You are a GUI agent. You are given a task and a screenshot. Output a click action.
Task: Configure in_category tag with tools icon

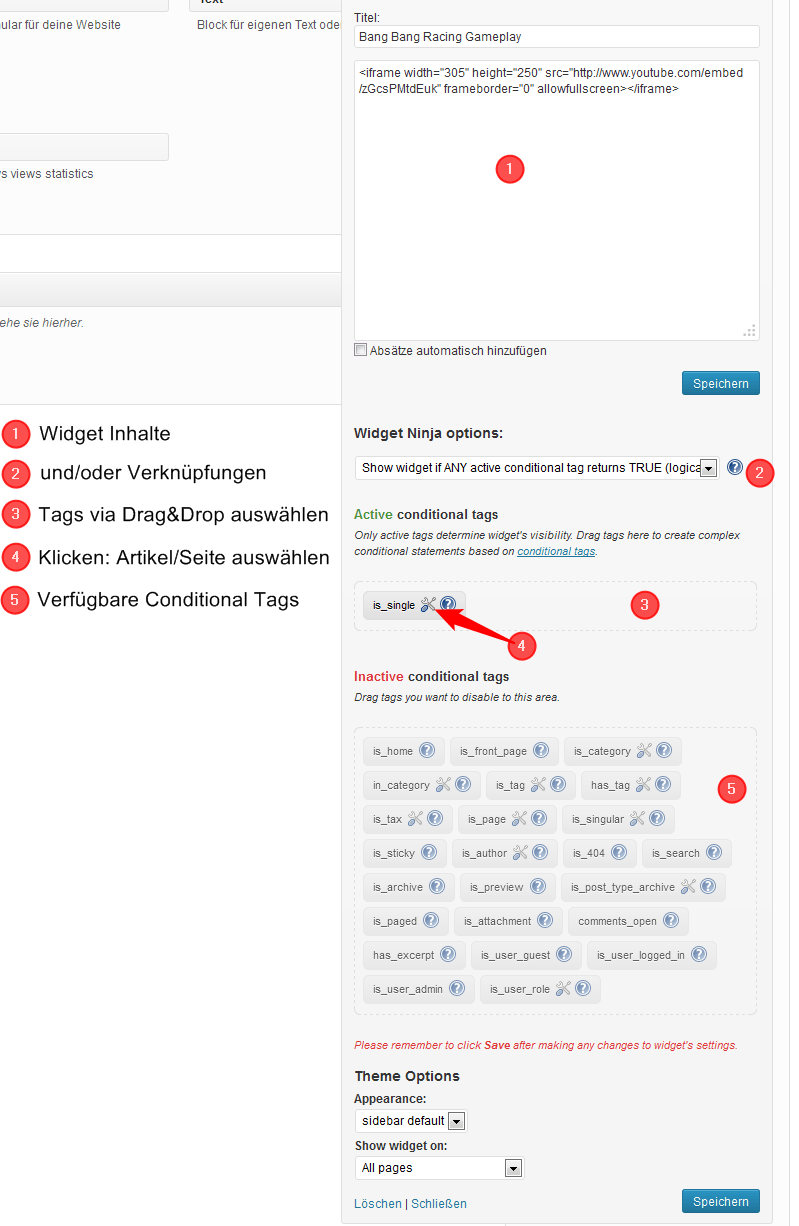tap(443, 785)
